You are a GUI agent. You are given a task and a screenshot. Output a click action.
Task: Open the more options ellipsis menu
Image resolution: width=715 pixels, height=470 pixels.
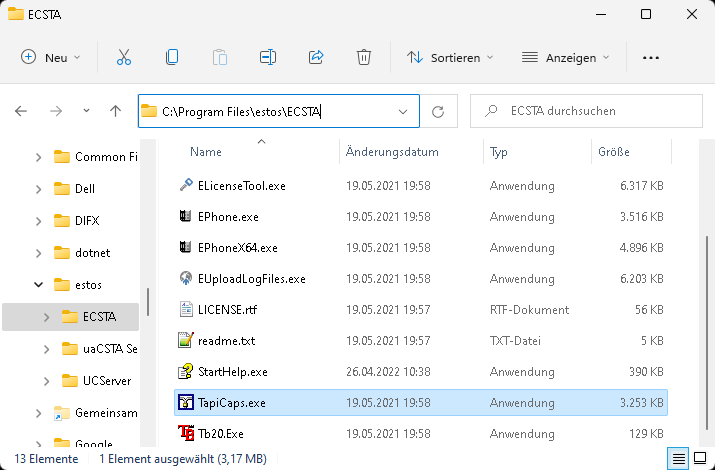(x=651, y=58)
